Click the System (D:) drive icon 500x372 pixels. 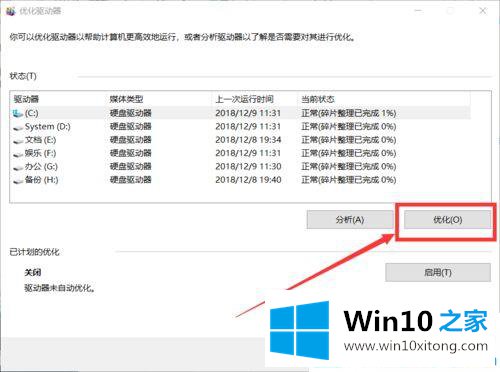18,127
